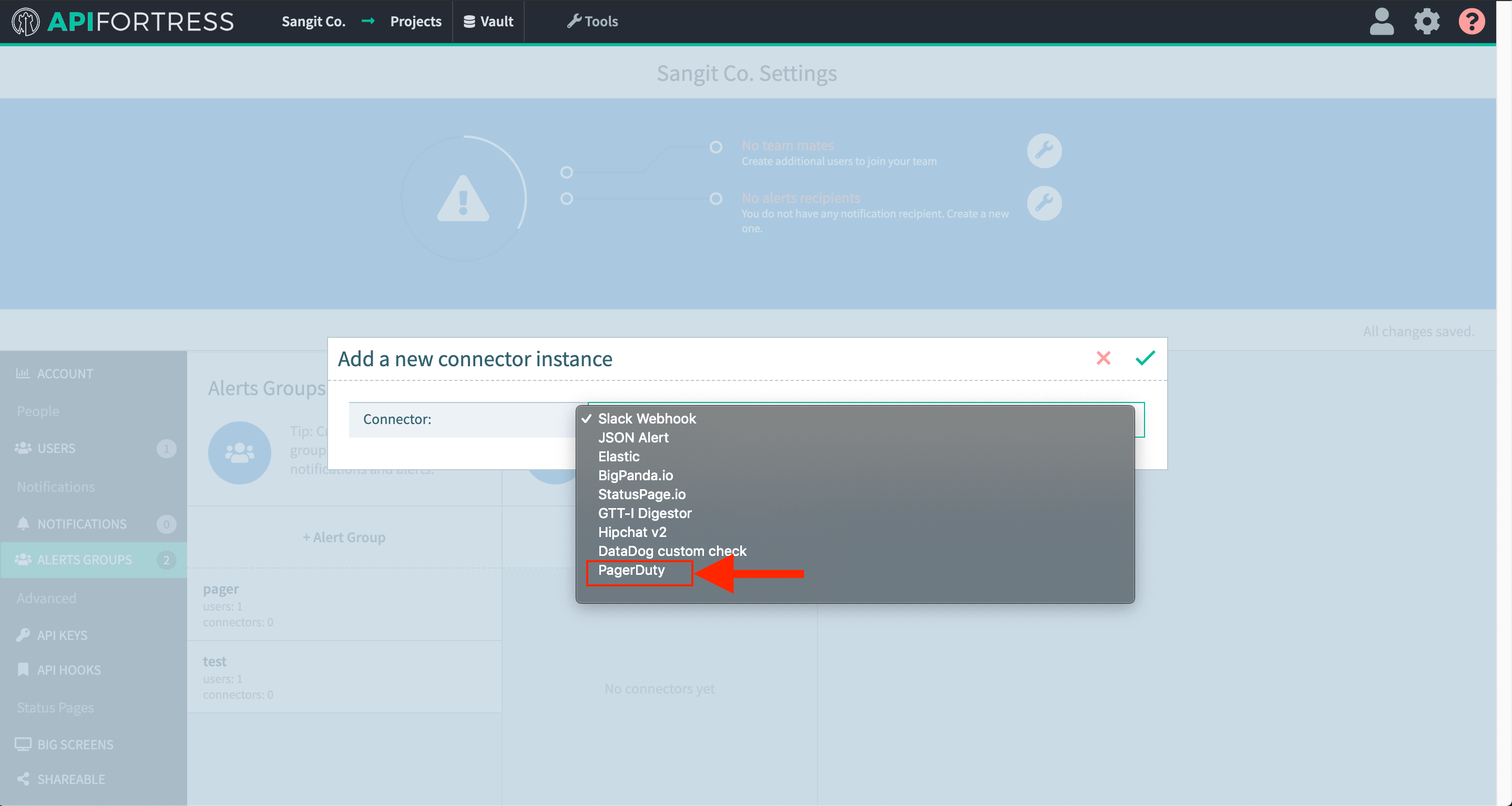This screenshot has width=1512, height=806.
Task: Open API KEYS in the sidebar
Action: 62,635
